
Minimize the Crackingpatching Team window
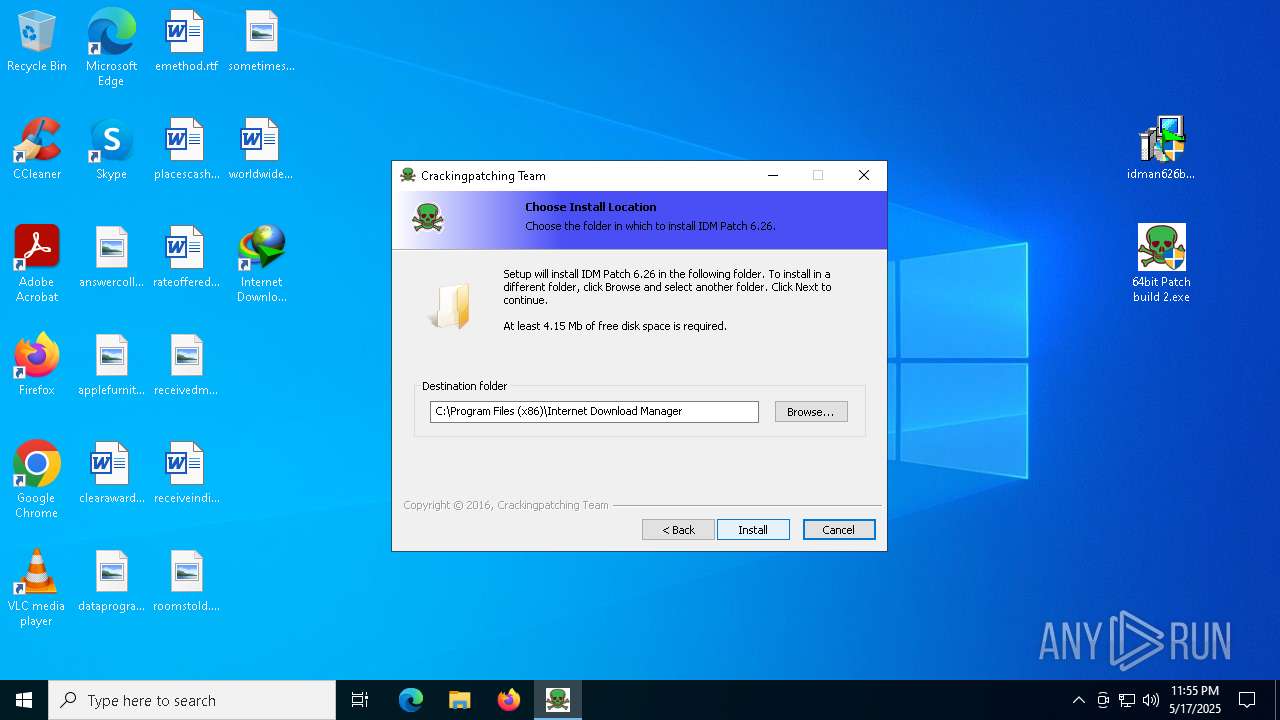pos(773,175)
